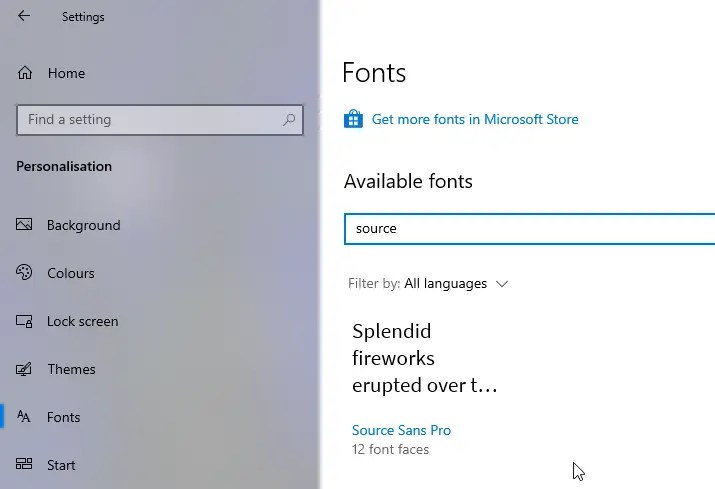This screenshot has width=715, height=489.
Task: Click the Splendid fireworks font preview
Action: (425, 359)
